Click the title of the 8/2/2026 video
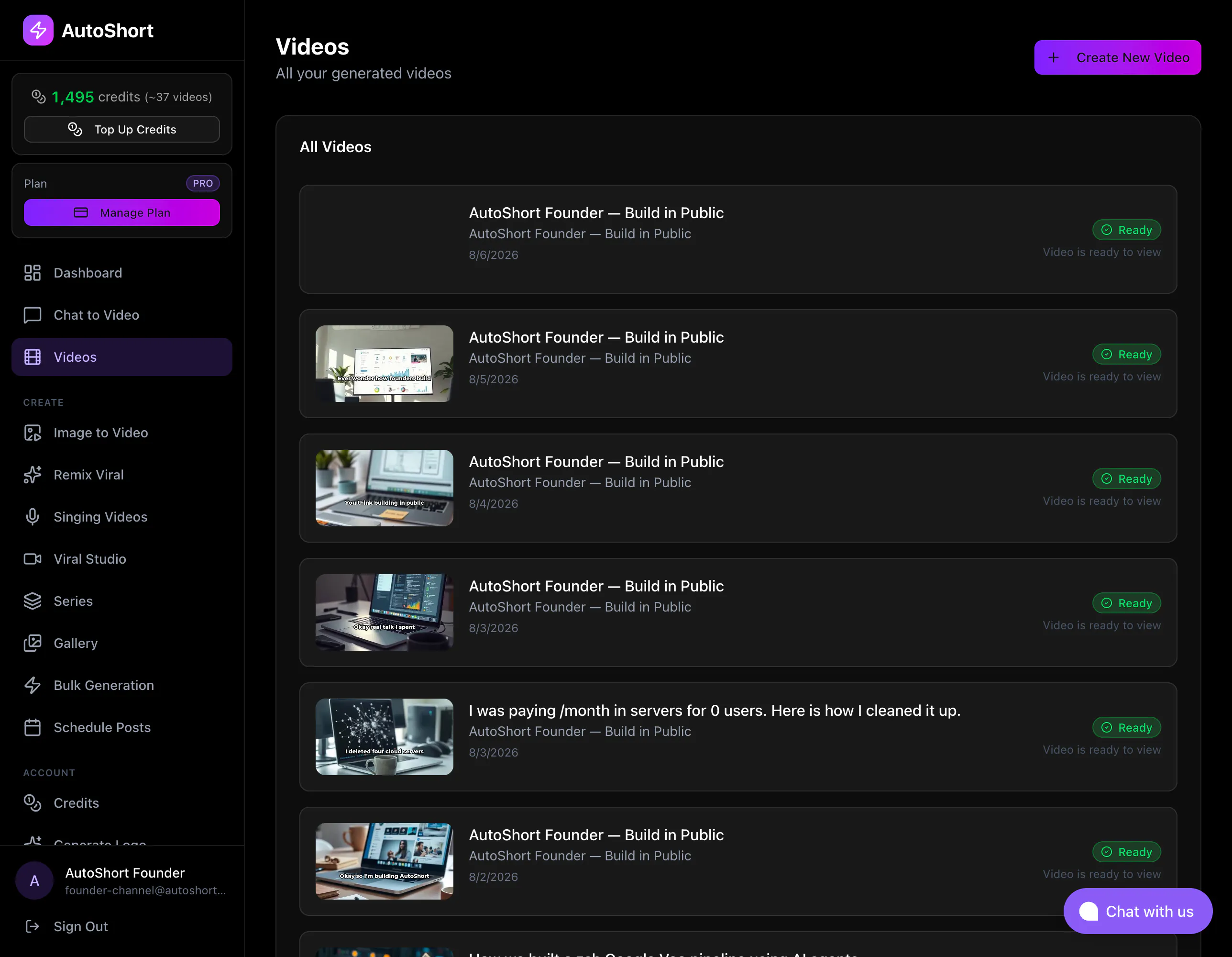Viewport: 1232px width, 957px height. tap(596, 835)
